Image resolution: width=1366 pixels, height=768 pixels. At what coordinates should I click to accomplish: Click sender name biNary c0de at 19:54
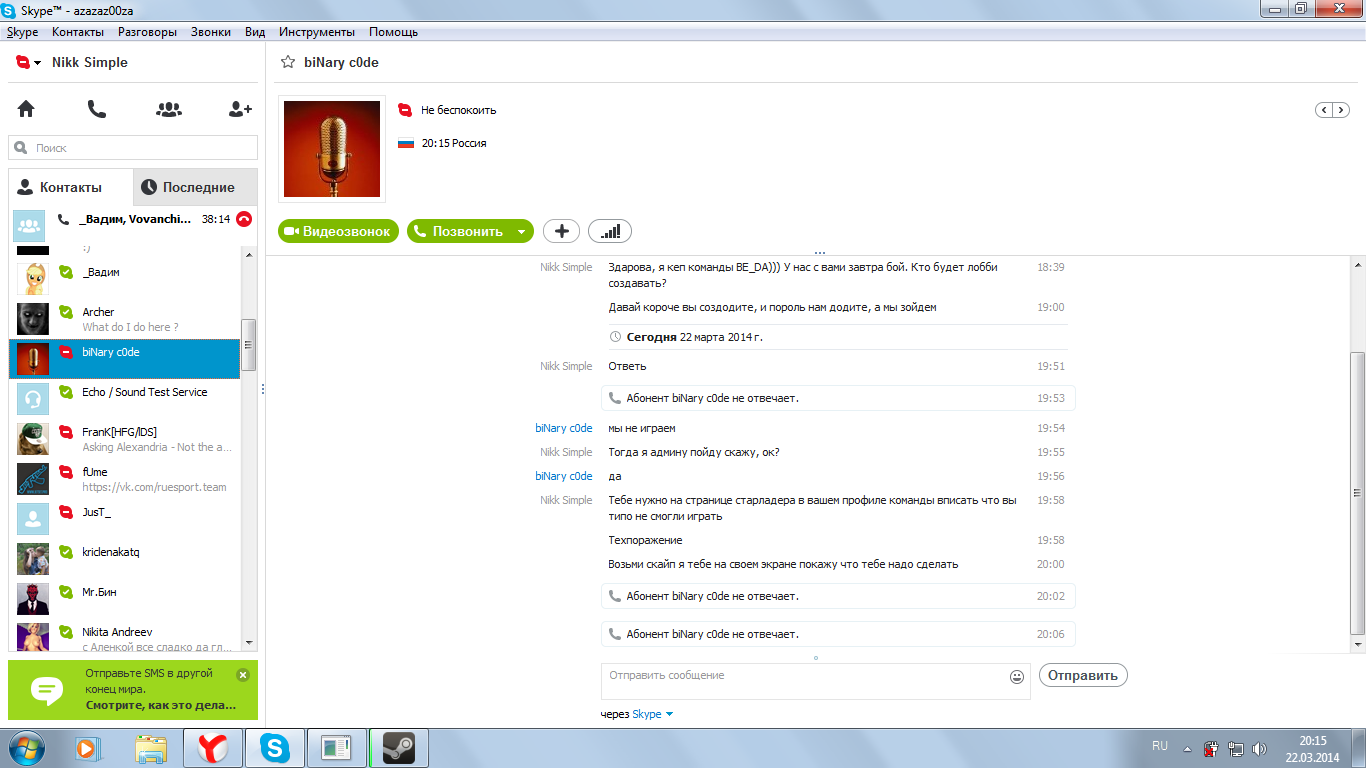click(564, 428)
